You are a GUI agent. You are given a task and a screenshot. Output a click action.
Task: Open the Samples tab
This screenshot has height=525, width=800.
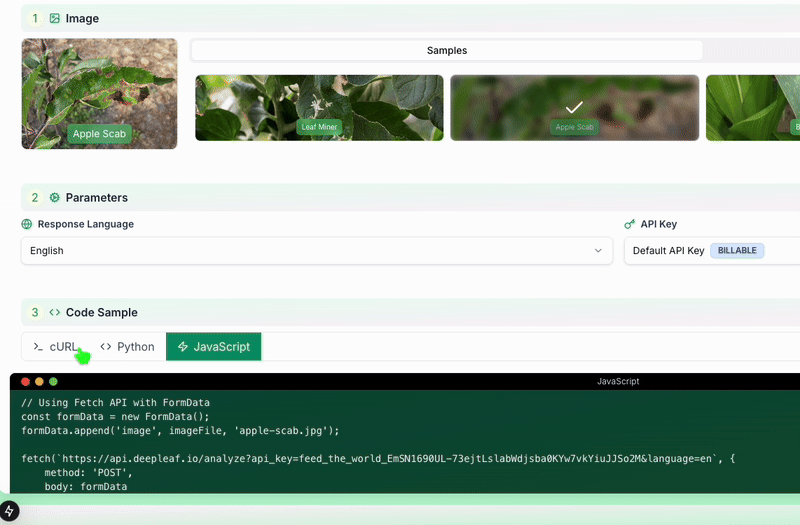tap(447, 51)
